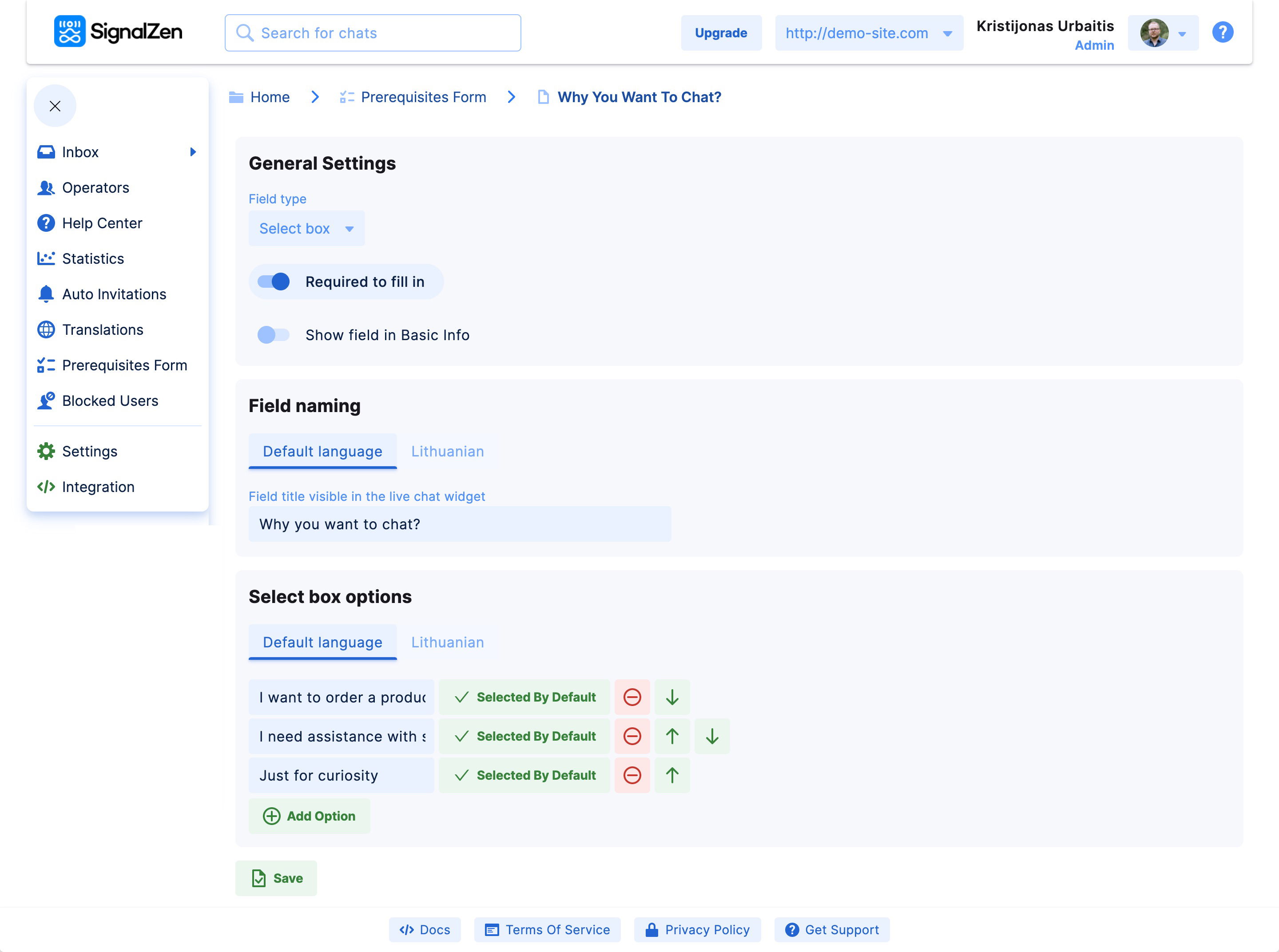Move 'Just for curiosity' option up
Image resolution: width=1279 pixels, height=952 pixels.
click(671, 775)
